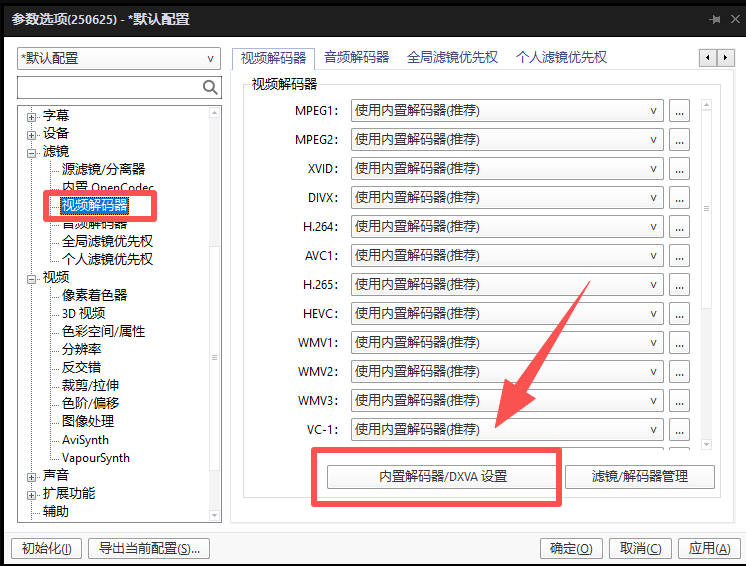This screenshot has height=566, width=746.
Task: Open the 默认配置 profile dropdown
Action: point(118,59)
